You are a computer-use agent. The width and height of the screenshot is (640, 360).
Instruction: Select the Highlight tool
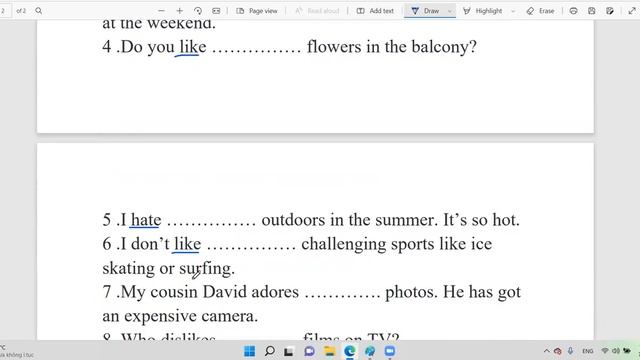(483, 11)
